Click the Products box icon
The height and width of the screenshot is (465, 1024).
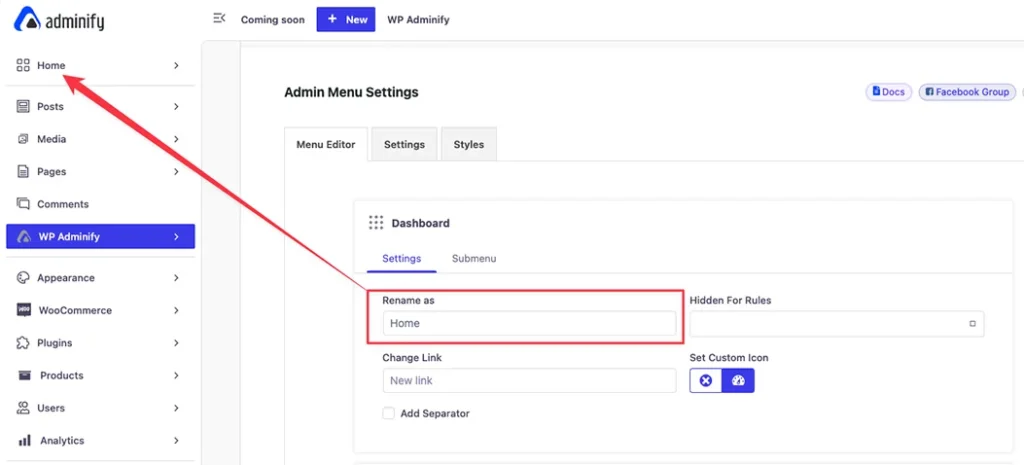tap(25, 376)
